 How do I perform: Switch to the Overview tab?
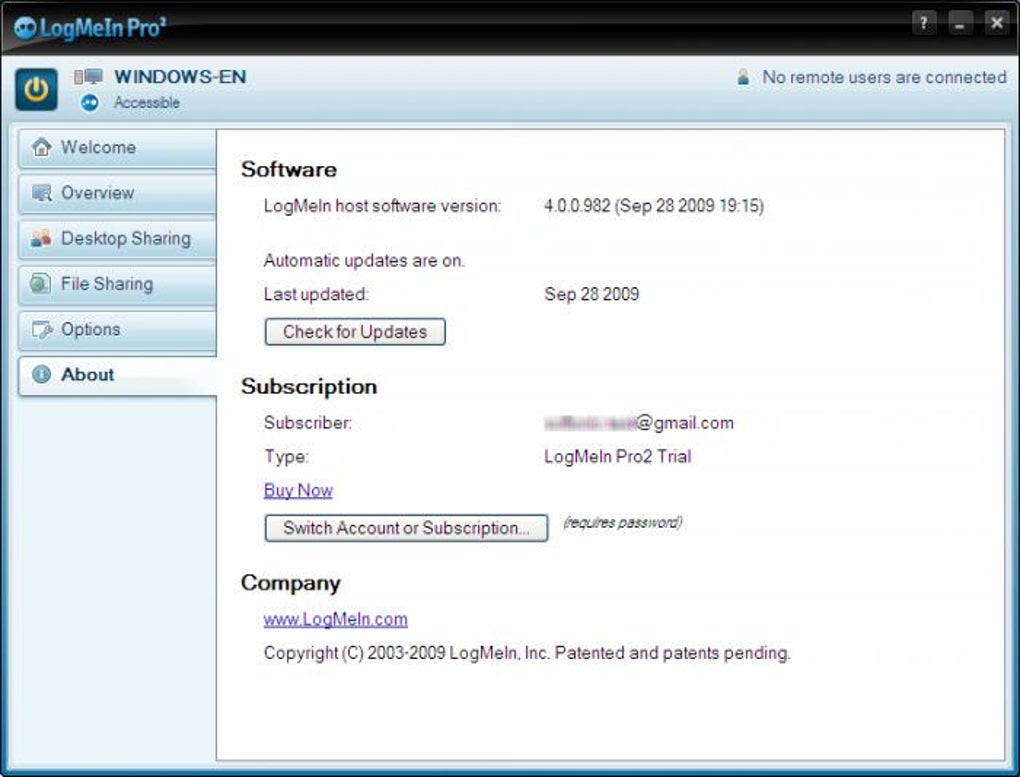[117, 193]
